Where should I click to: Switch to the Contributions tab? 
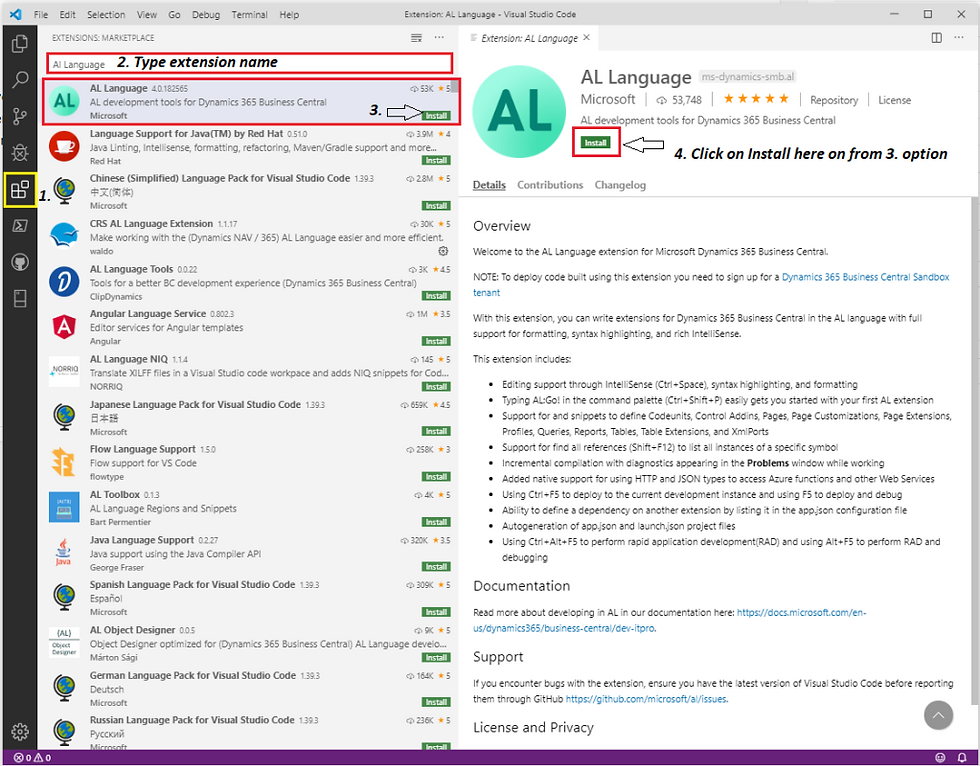coord(550,185)
